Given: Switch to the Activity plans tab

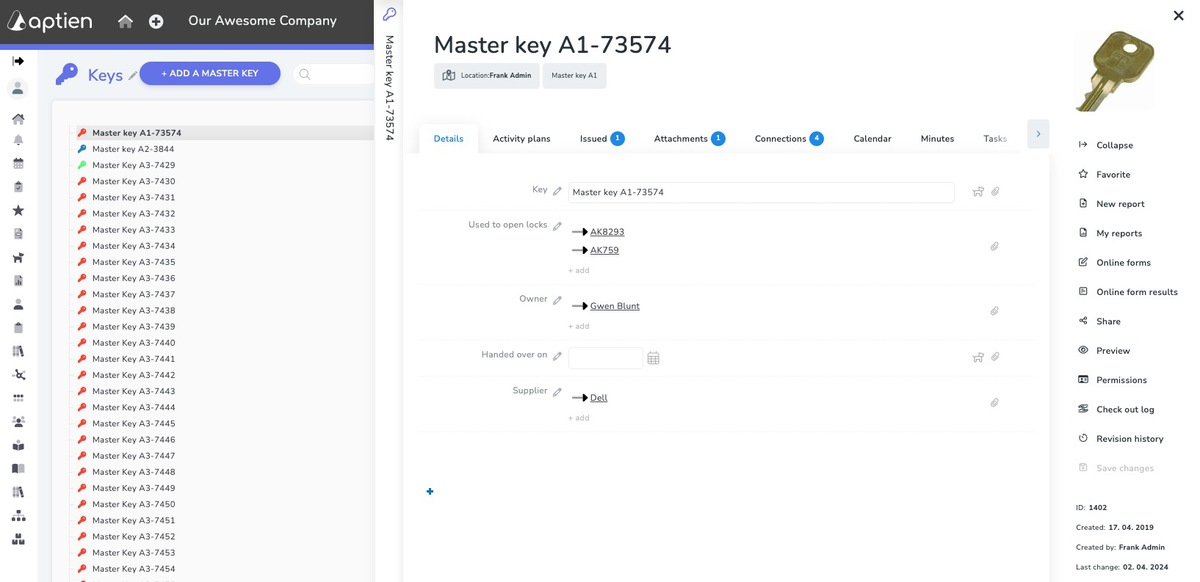Looking at the screenshot, I should [x=521, y=139].
